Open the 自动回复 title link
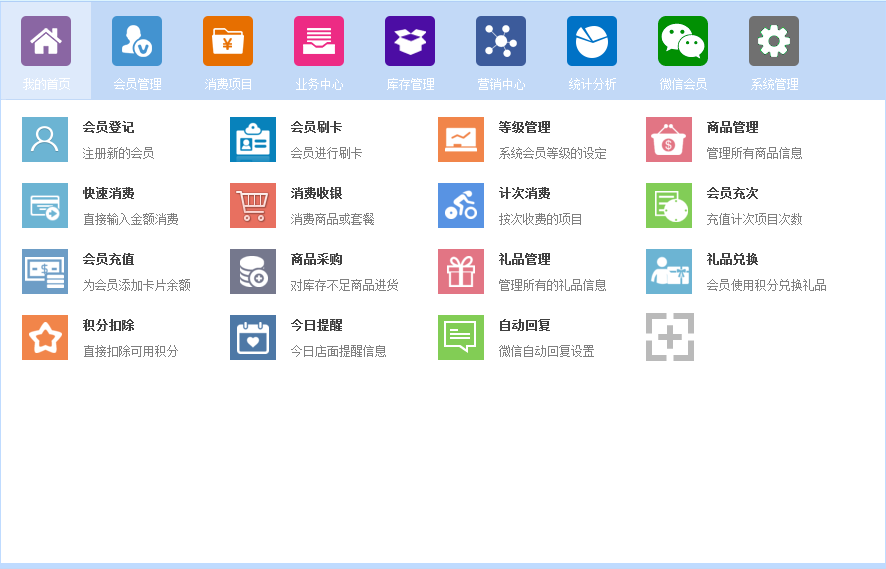The width and height of the screenshot is (886, 569). [x=524, y=326]
